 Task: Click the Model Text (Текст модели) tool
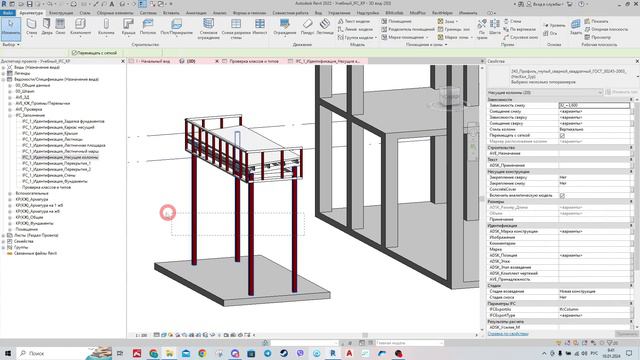tap(353, 21)
